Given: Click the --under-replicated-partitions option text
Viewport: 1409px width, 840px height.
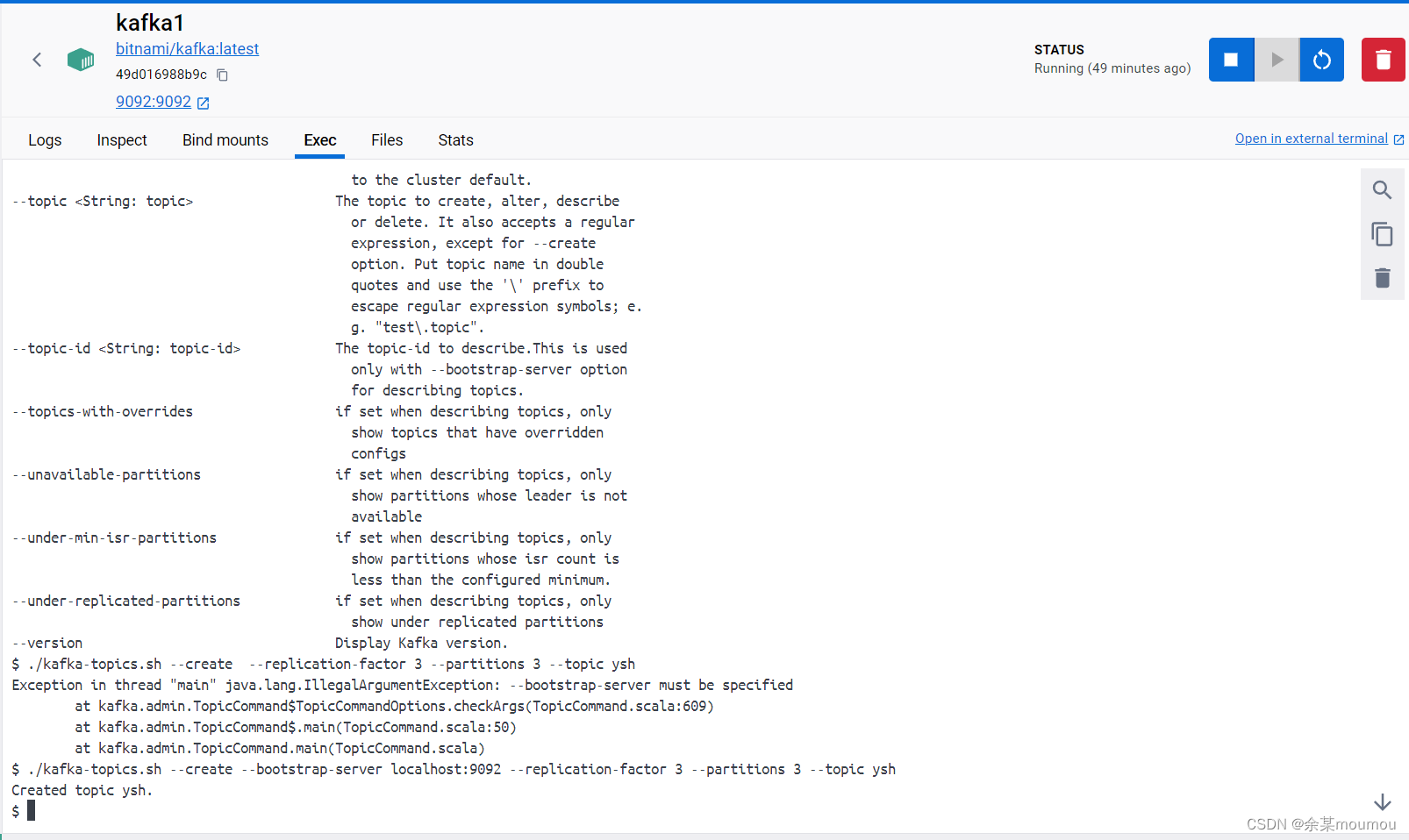Looking at the screenshot, I should tap(126, 601).
